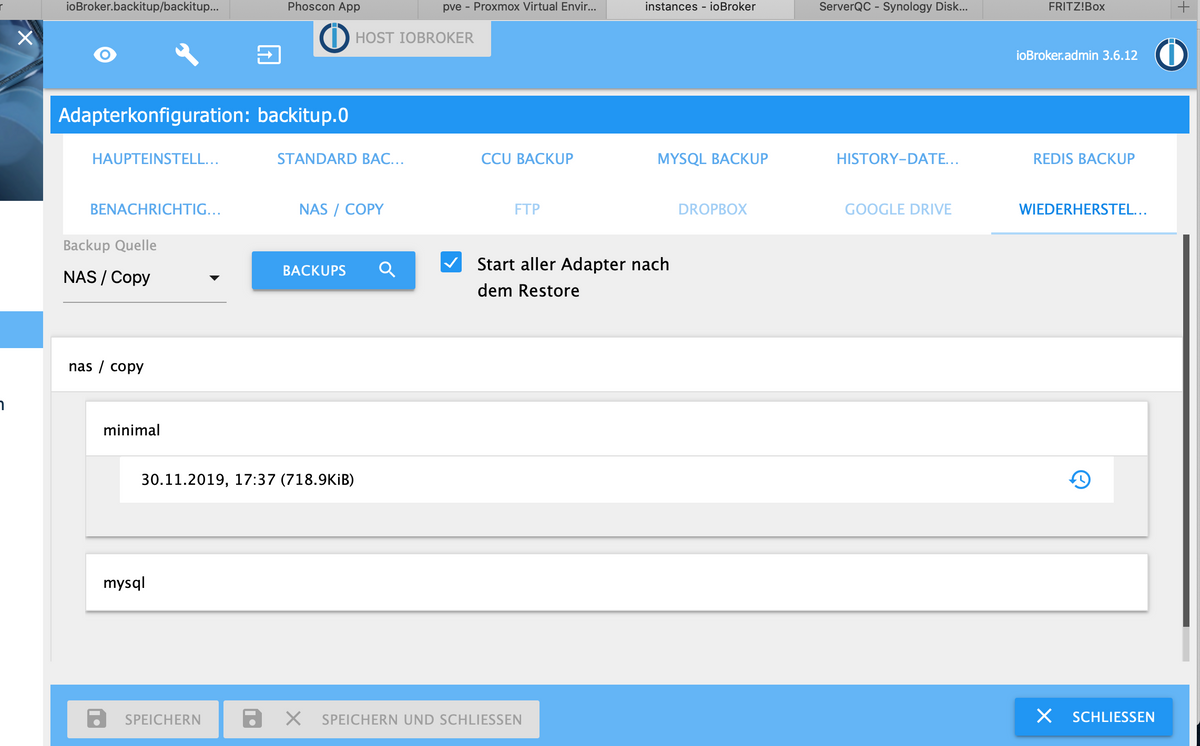
Task: Toggle Start aller Adapter nach dem Restore
Action: click(451, 262)
